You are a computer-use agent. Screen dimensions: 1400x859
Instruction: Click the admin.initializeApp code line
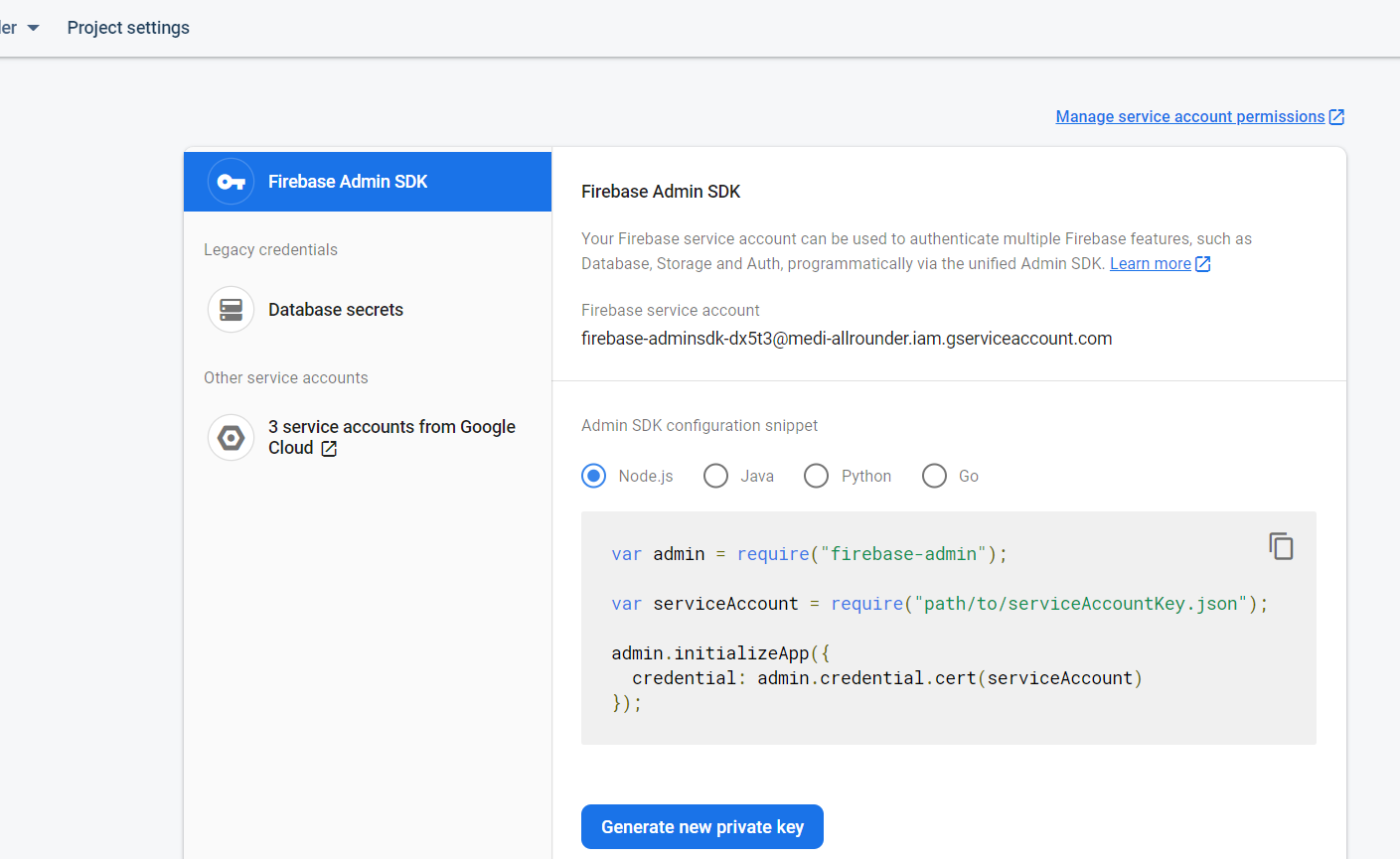[720, 653]
